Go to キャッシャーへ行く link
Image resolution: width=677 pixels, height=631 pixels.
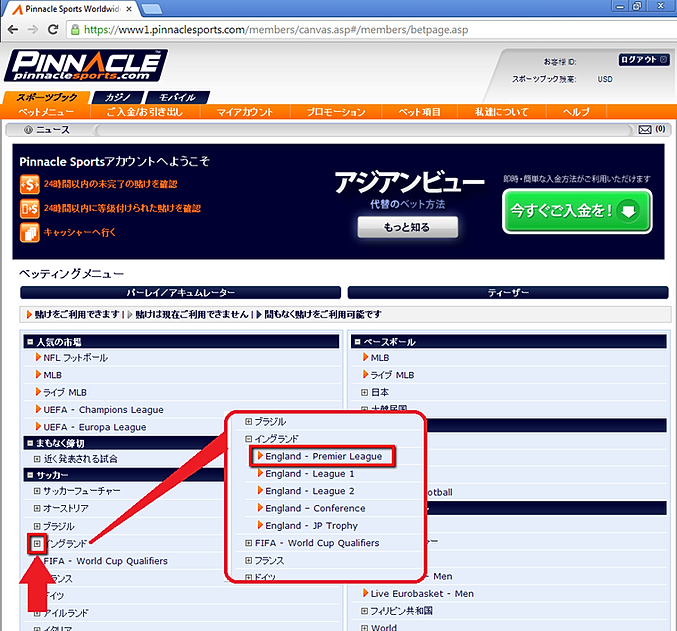pyautogui.click(x=80, y=233)
